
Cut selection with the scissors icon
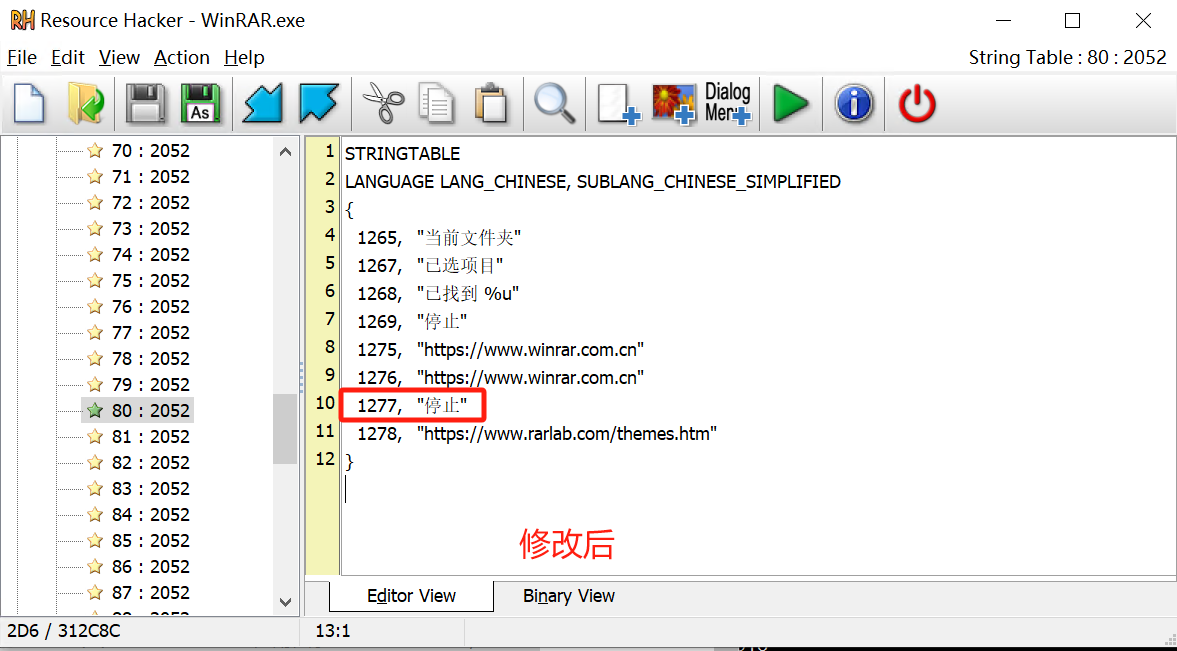383,103
